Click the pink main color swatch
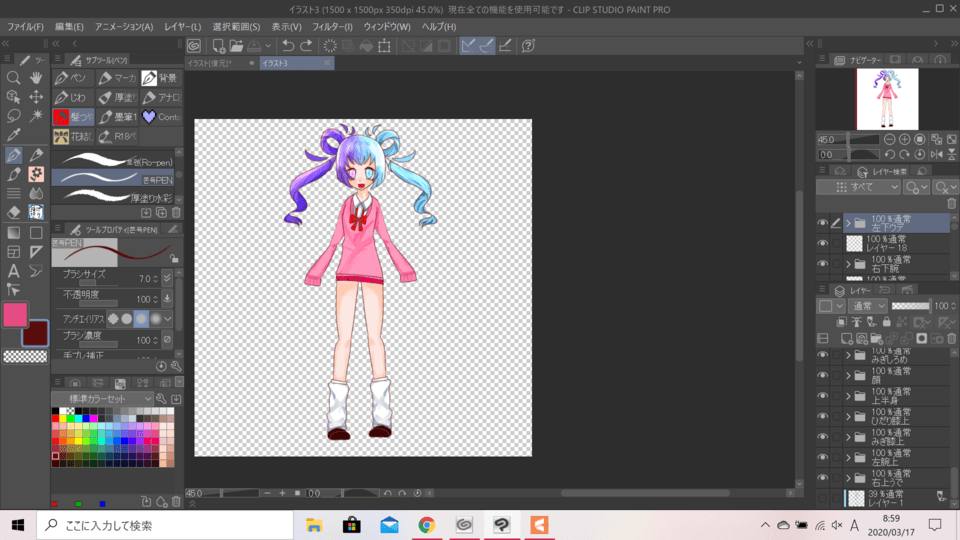This screenshot has height=540, width=960. pyautogui.click(x=15, y=314)
